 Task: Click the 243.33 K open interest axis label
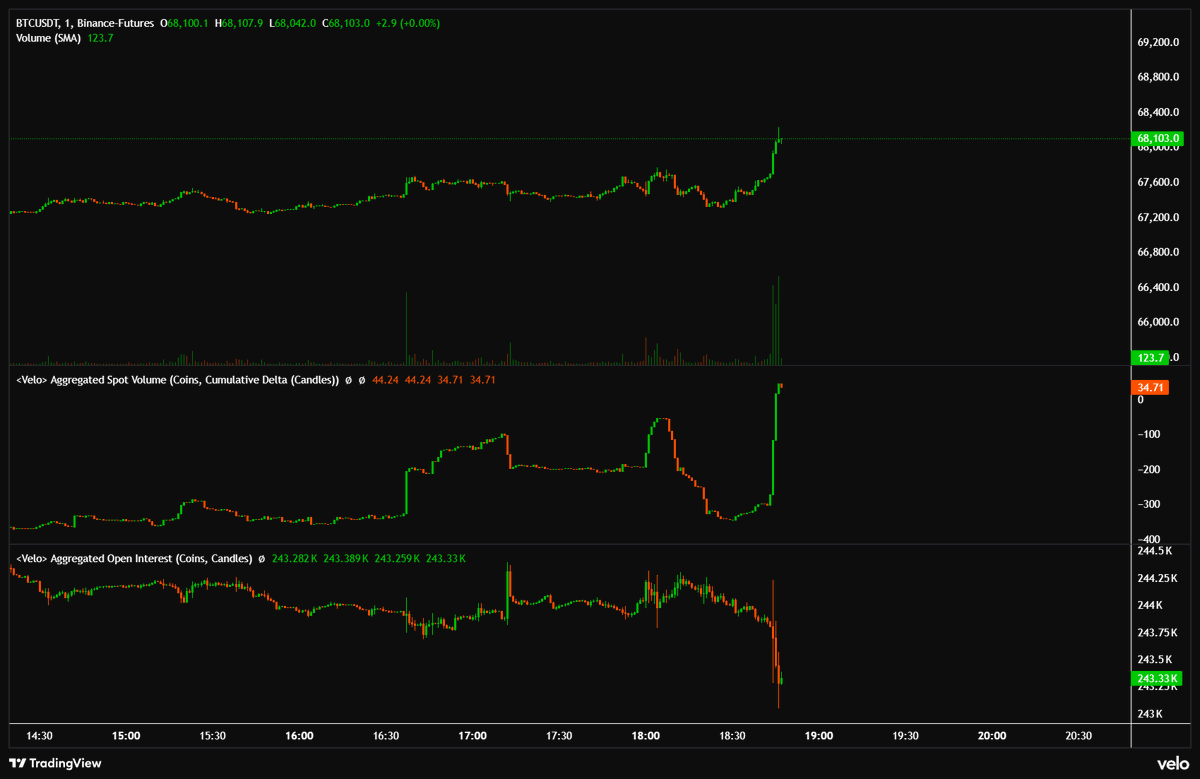(1158, 679)
